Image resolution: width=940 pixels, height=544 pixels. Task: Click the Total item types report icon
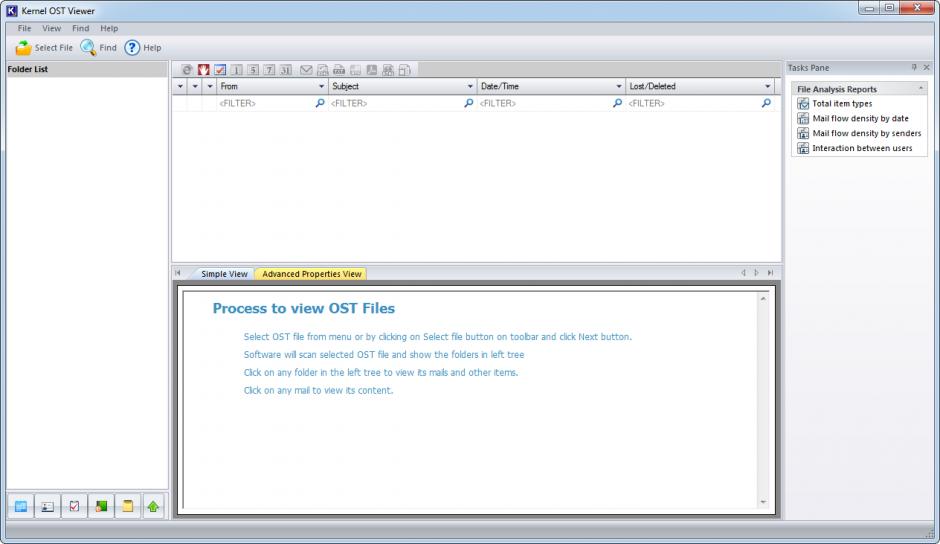click(803, 104)
